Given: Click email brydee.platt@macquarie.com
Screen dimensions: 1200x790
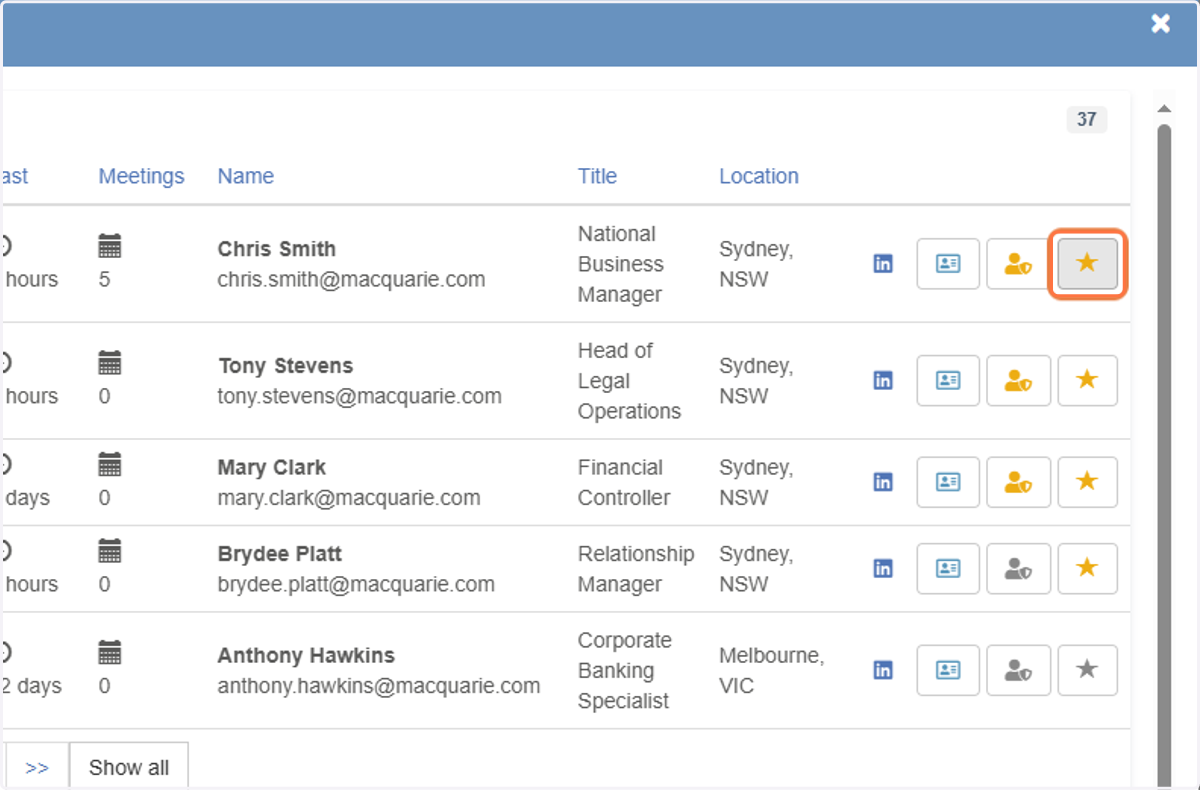Looking at the screenshot, I should [356, 585].
